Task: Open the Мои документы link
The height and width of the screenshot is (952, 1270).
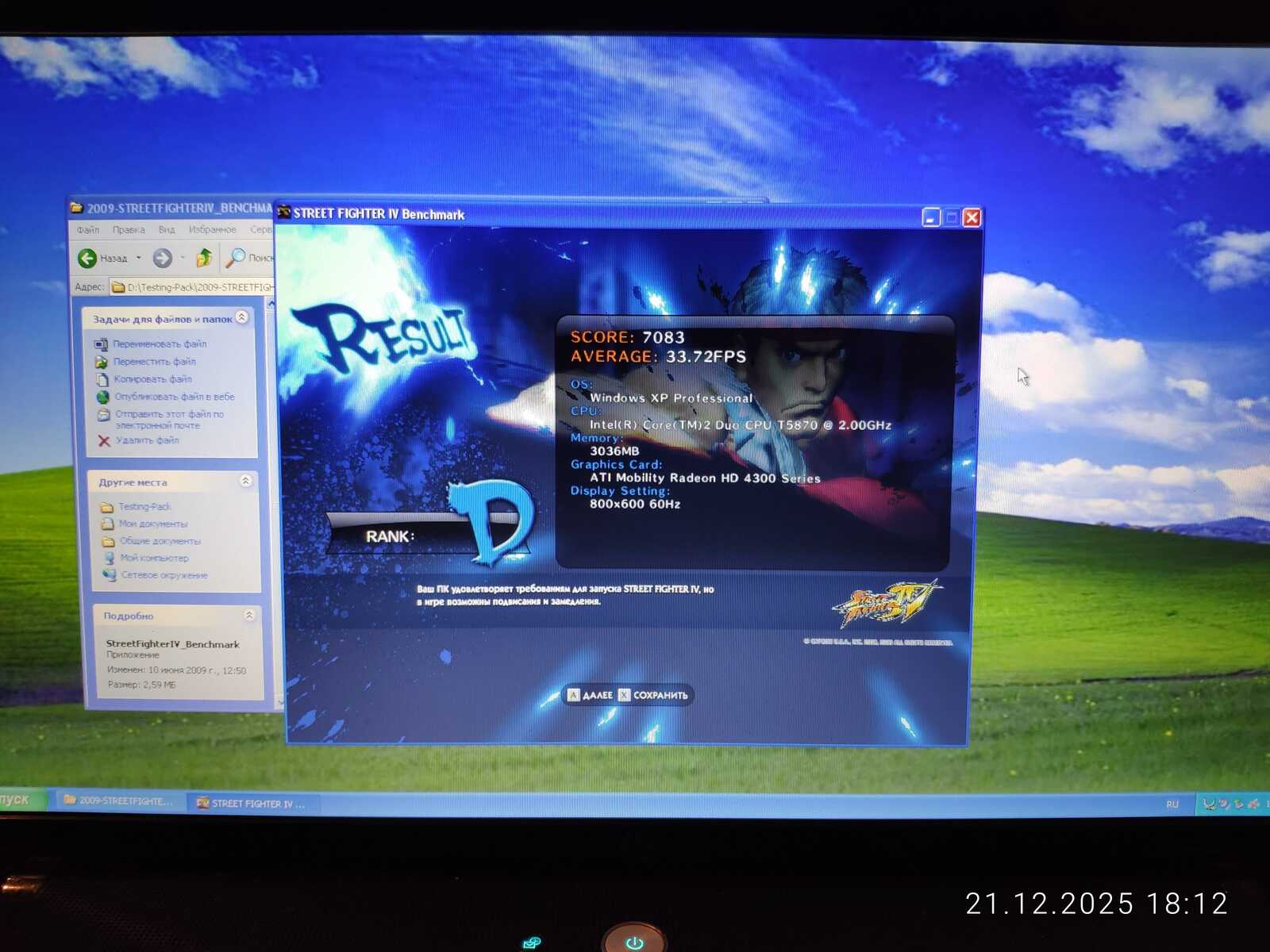Action: click(x=153, y=524)
